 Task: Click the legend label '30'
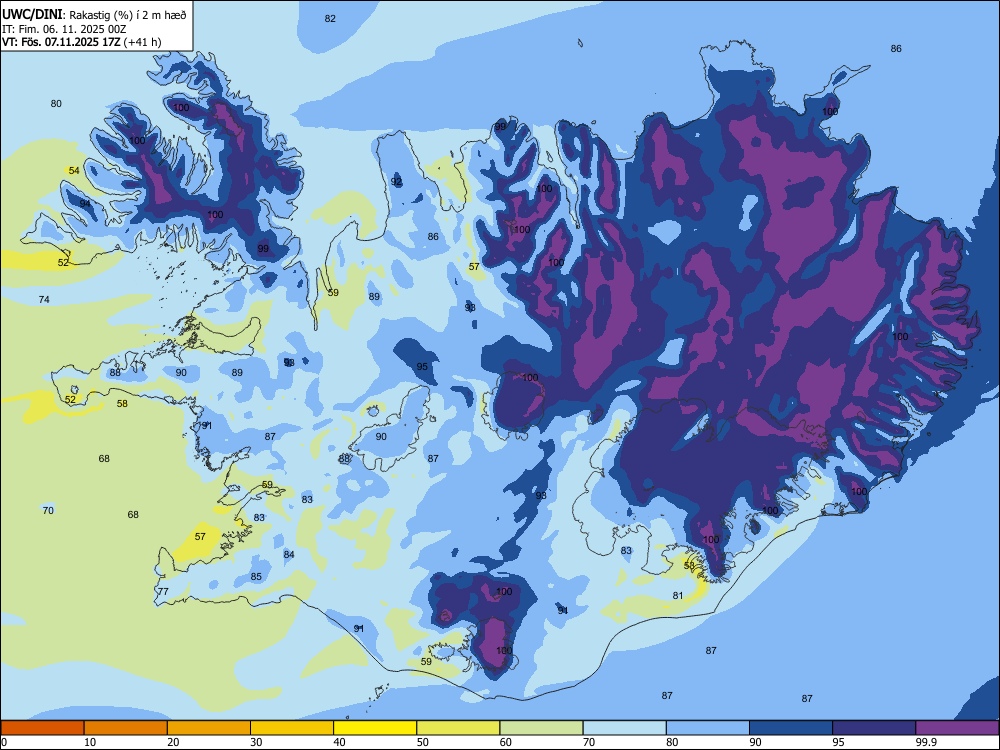pos(256,742)
